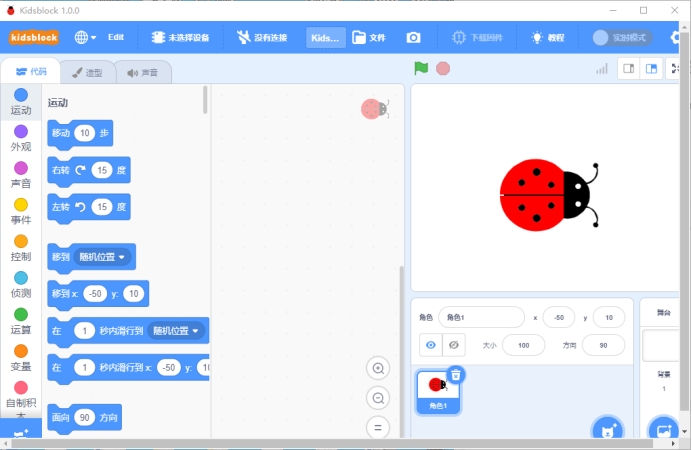Click the Kids... project name field
The image size is (692, 450).
[x=325, y=38]
